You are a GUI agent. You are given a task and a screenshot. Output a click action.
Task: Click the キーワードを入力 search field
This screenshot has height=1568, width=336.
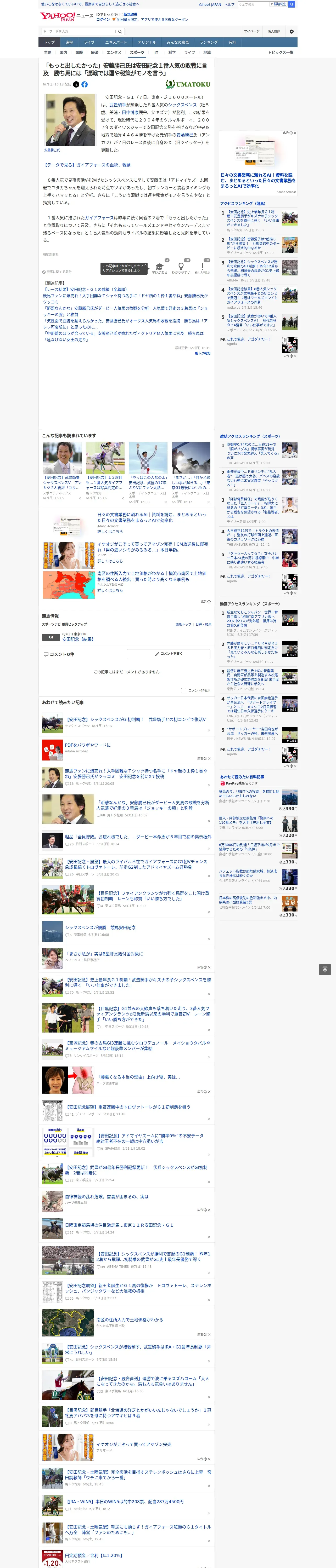[79, 32]
